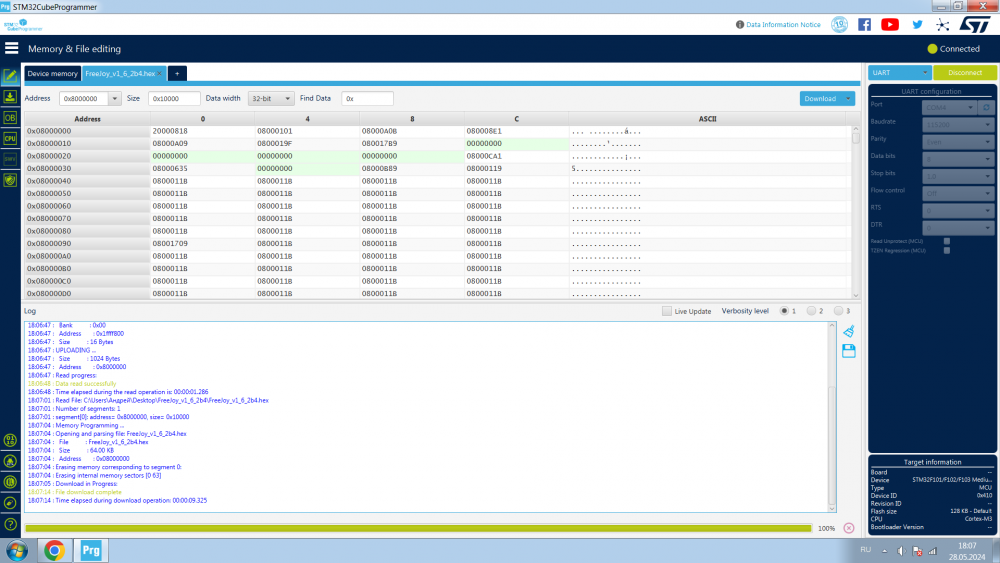The width and height of the screenshot is (1000, 563).
Task: Select verbosity level 1
Action: 784,311
